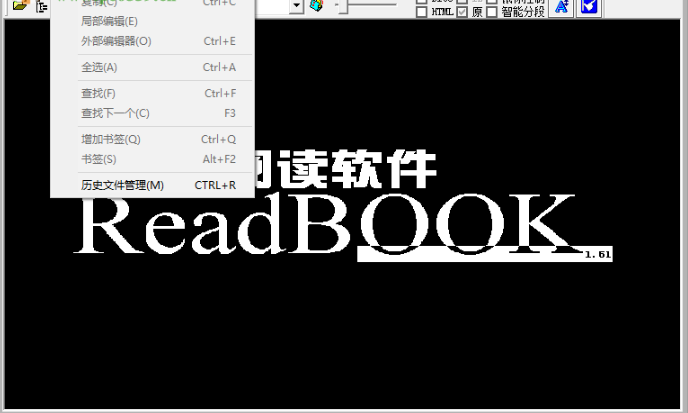Screen dimensions: 688x413
Task: Select 外部编辑器(O) menu entry
Action: click(x=116, y=41)
